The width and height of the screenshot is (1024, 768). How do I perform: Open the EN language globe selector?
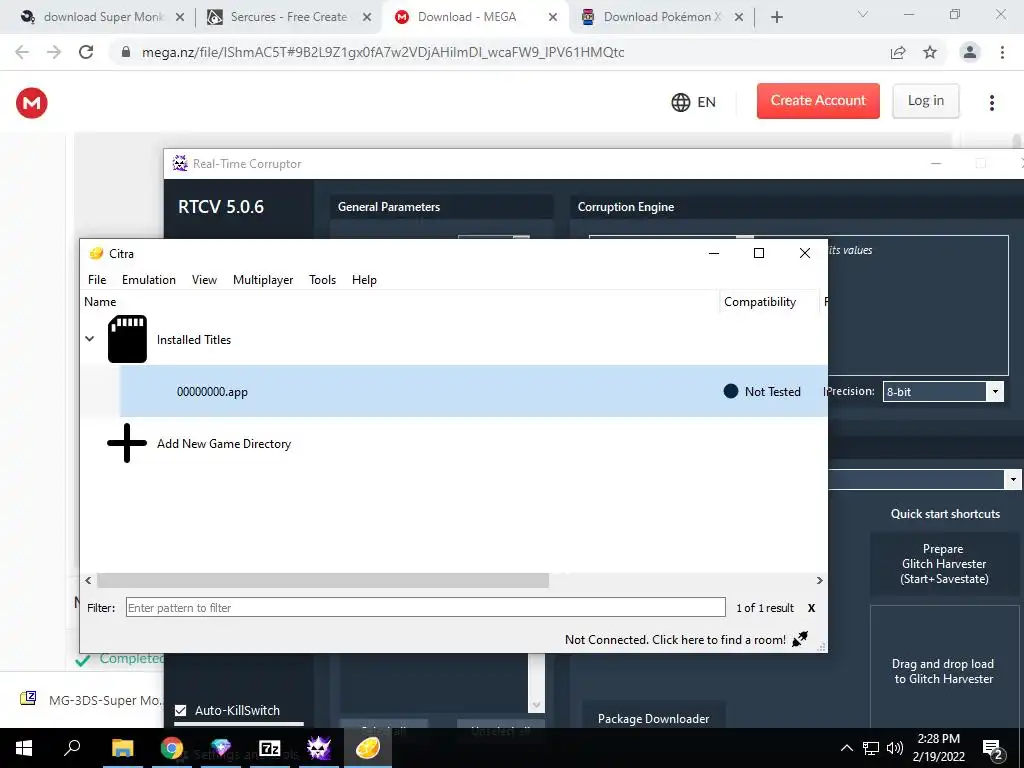(x=693, y=102)
